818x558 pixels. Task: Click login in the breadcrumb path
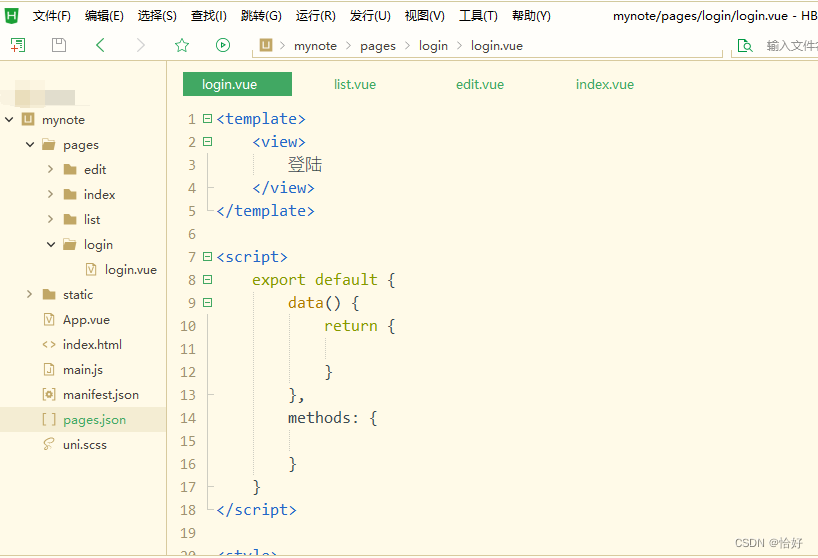[433, 46]
